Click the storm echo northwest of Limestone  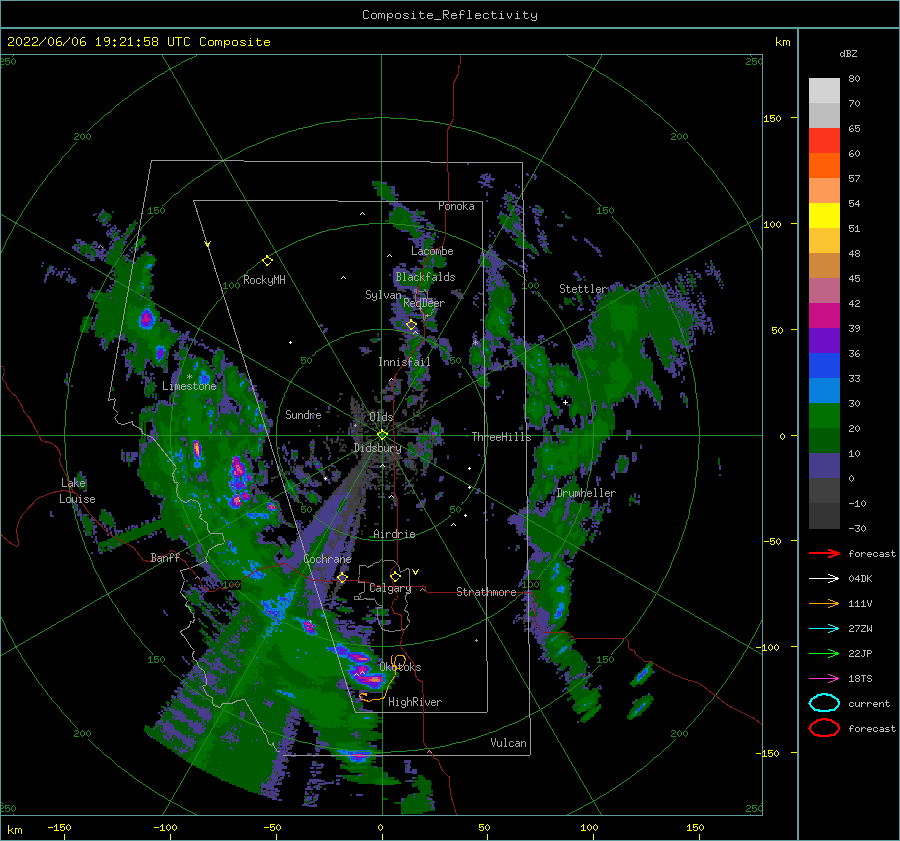click(x=147, y=317)
